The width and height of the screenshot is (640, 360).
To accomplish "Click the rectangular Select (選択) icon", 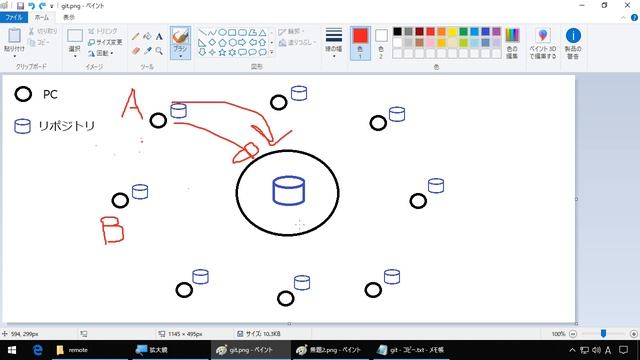I will tap(75, 36).
